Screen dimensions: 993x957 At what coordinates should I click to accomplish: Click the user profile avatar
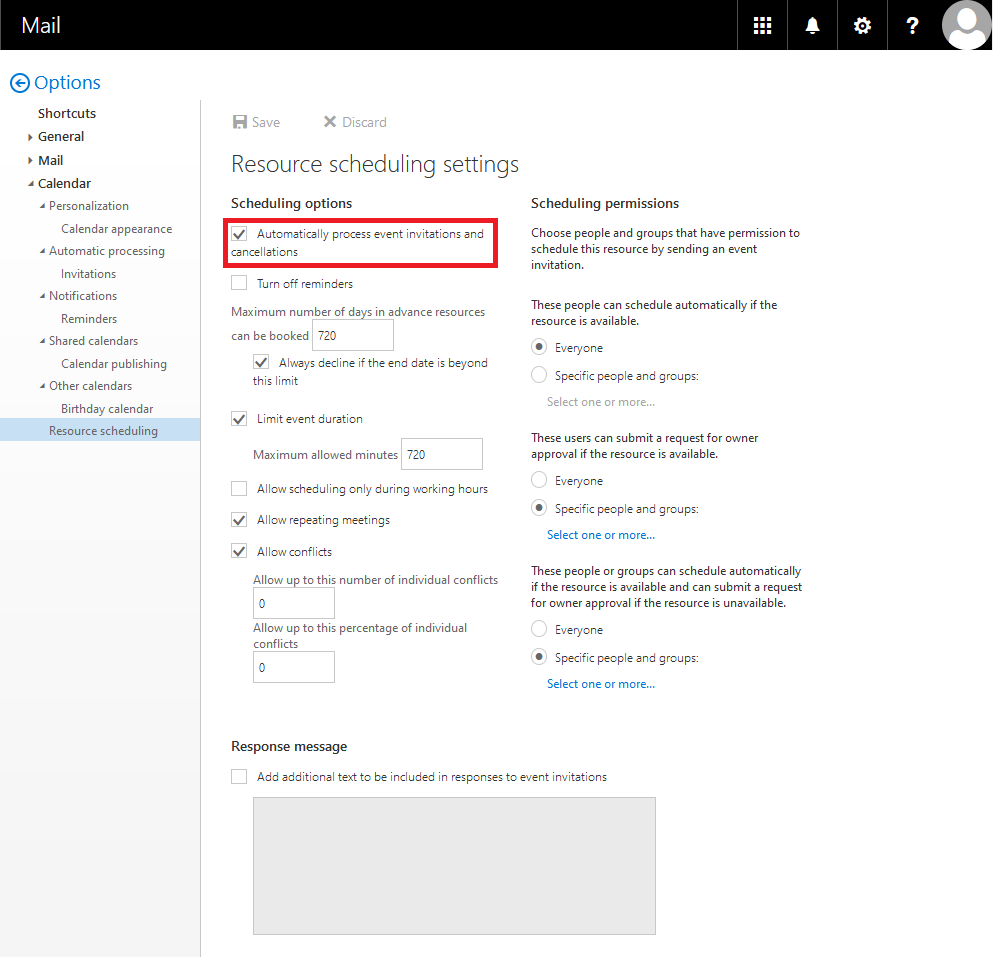coord(966,25)
